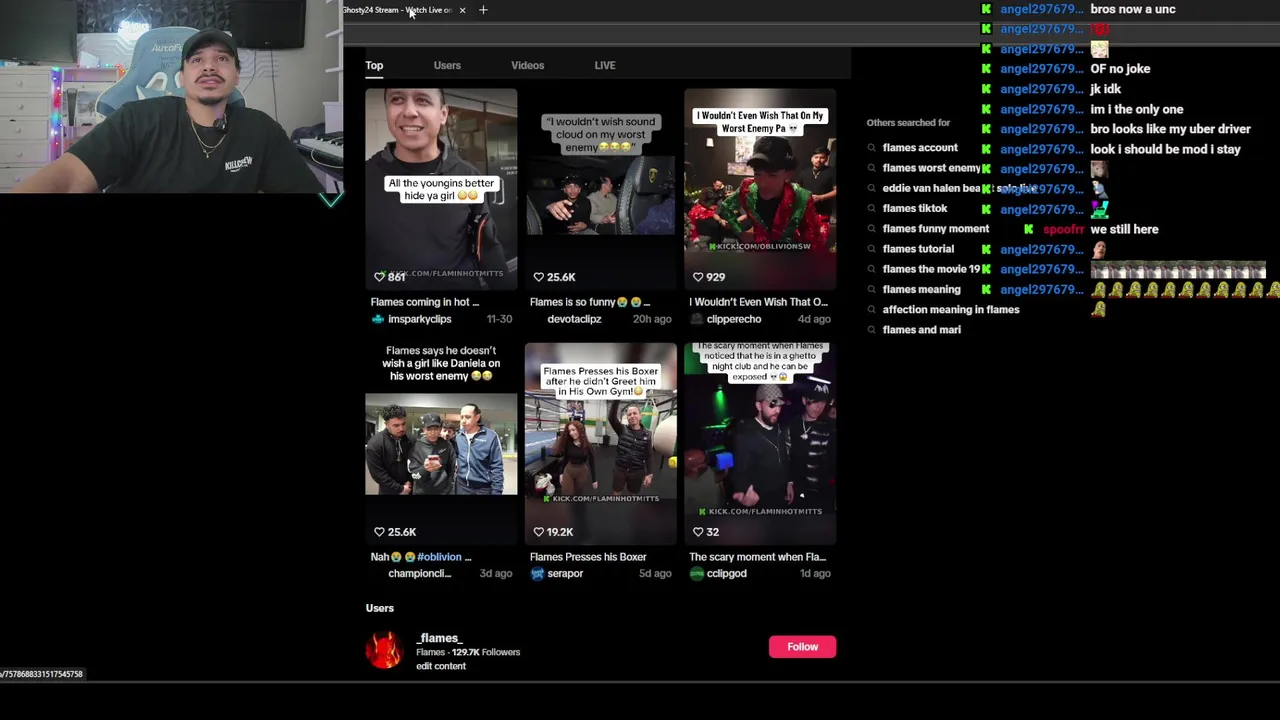
Task: Open _flames_ flaming devil avatar
Action: (383, 650)
